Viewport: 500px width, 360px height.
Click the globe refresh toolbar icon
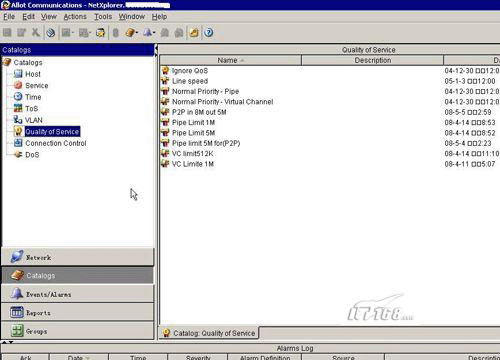[51, 33]
